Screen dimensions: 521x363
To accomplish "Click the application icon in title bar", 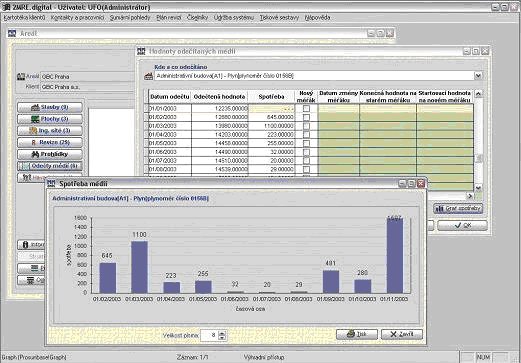I will [6, 7].
